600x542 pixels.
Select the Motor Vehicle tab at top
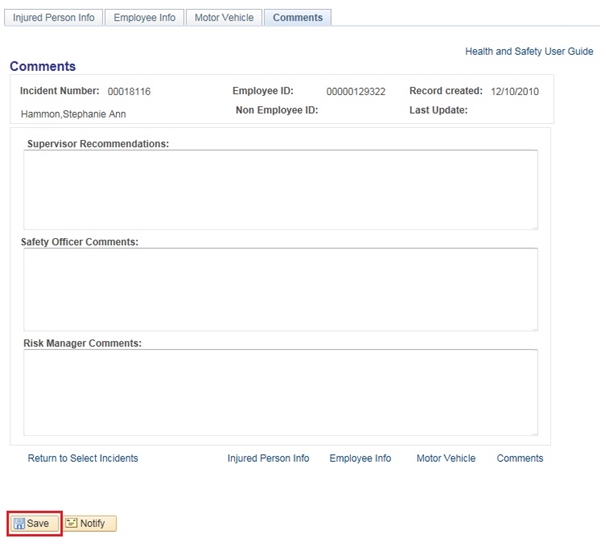coord(224,18)
